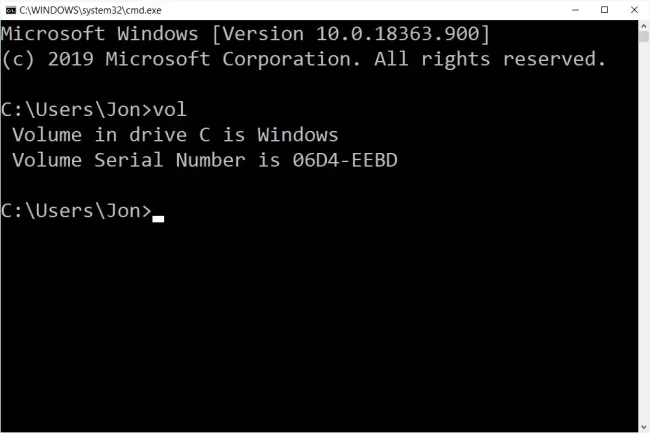Close the cmd.exe window
This screenshot has width=650, height=433.
pos(635,9)
